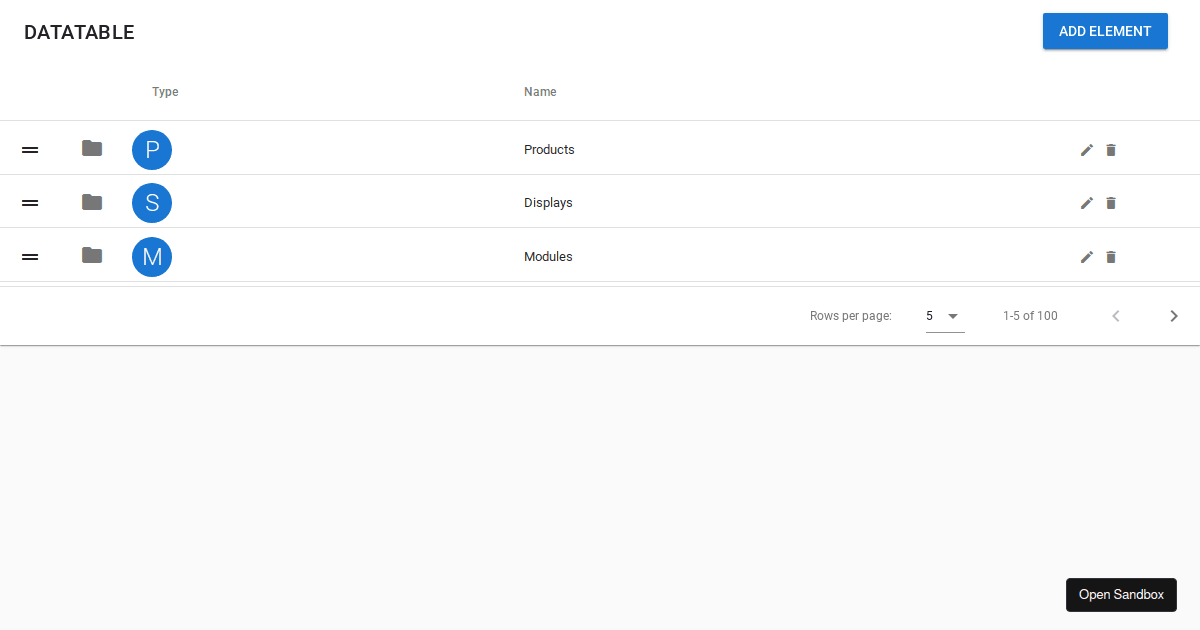Viewport: 1200px width, 630px height.
Task: Open Sandbox via the bottom-right button
Action: [x=1121, y=594]
